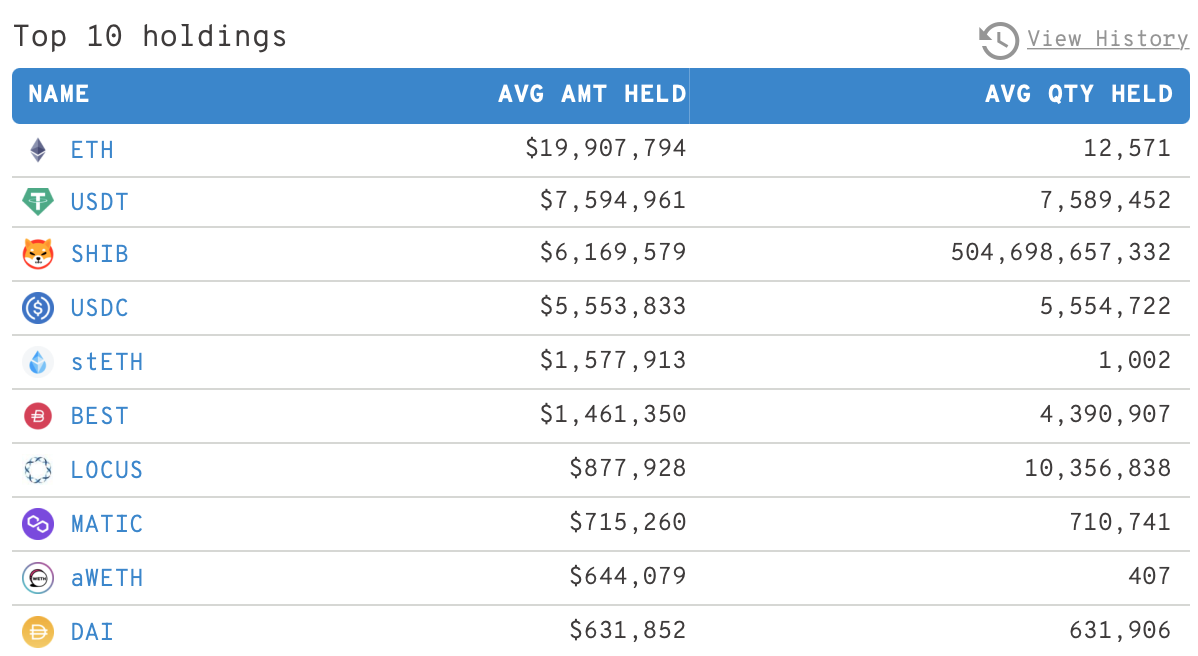The image size is (1198, 656).
Task: Open the SHIB token link
Action: pos(99,254)
